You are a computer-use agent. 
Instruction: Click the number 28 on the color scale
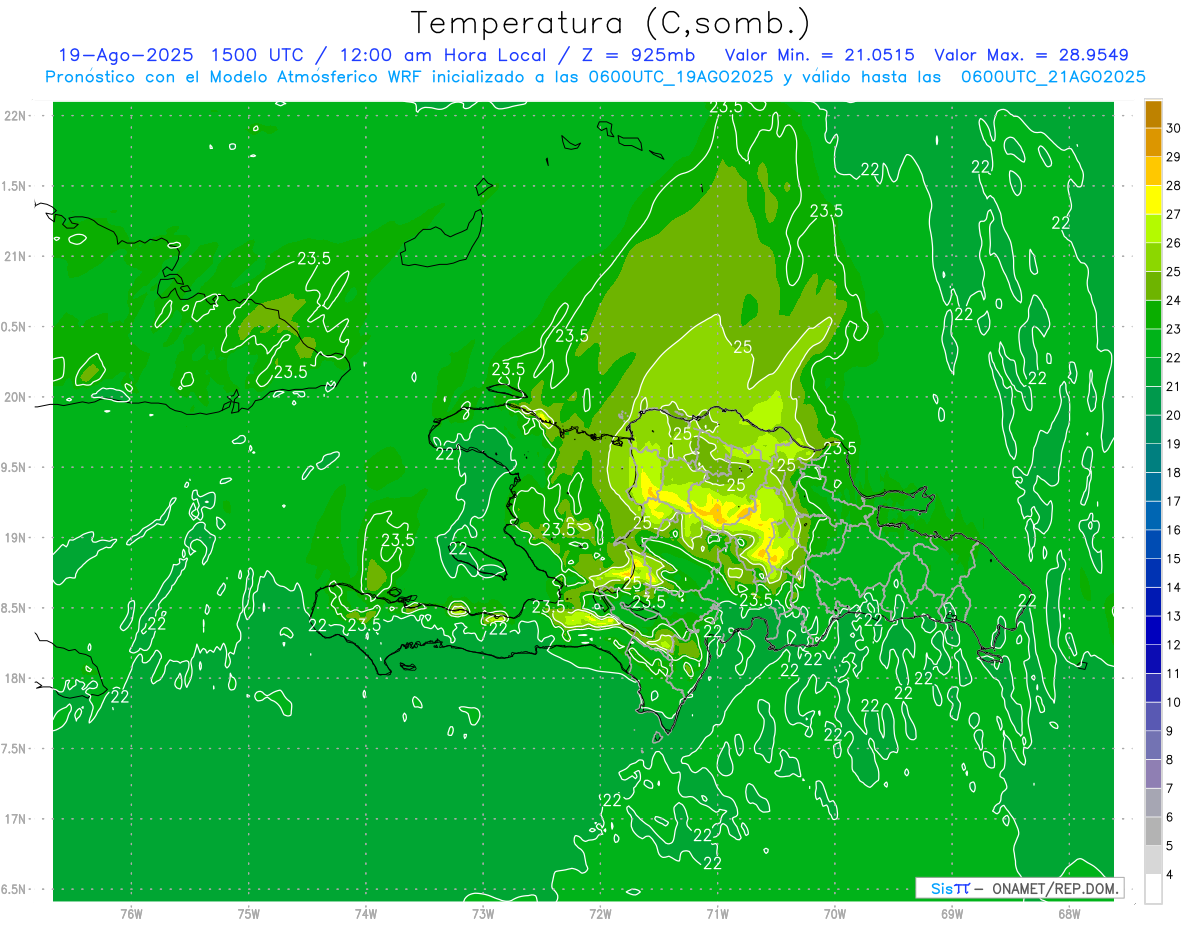[1173, 186]
